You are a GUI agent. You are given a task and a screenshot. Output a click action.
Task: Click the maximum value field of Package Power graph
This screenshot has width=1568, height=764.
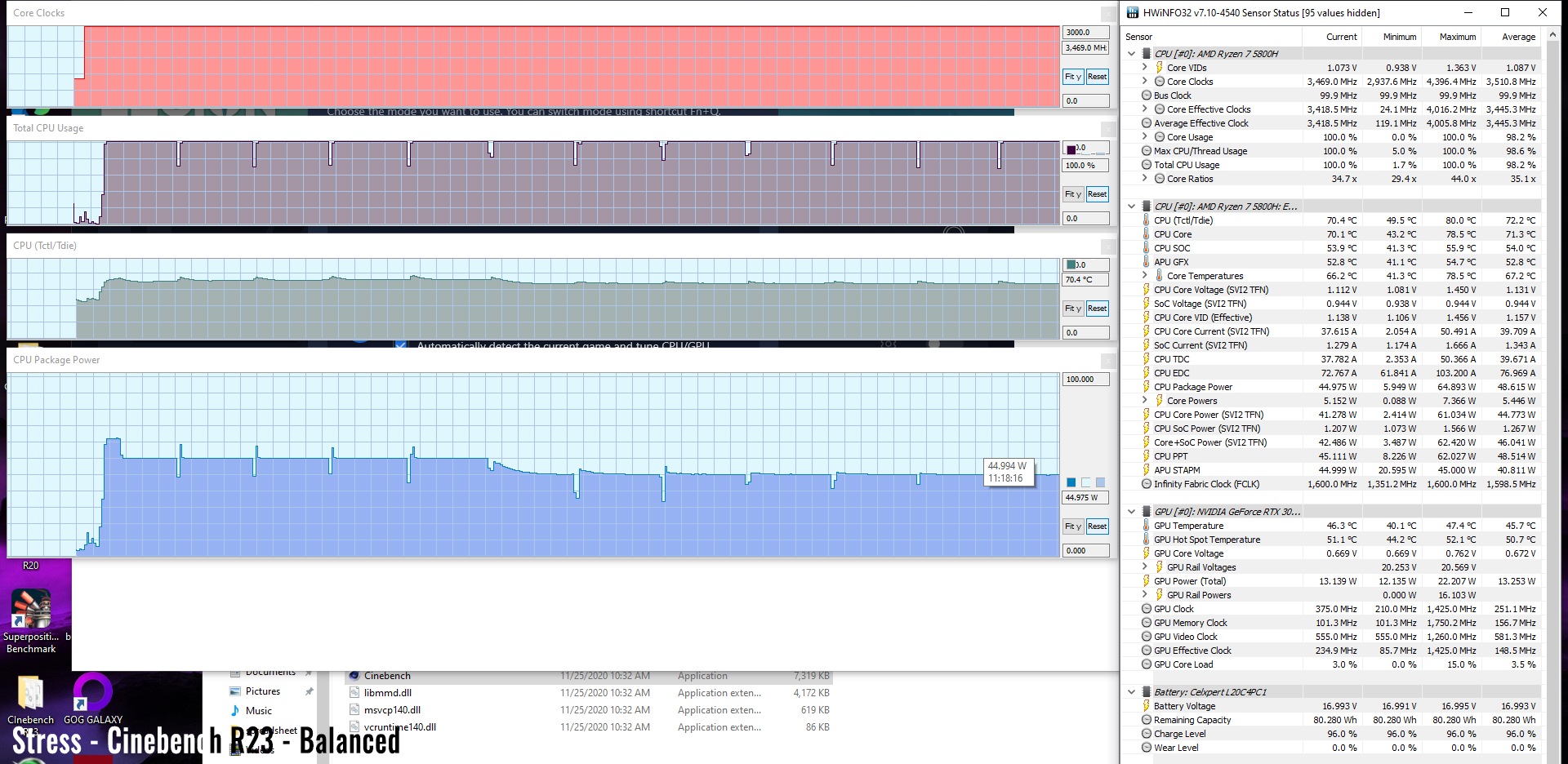coord(1085,380)
